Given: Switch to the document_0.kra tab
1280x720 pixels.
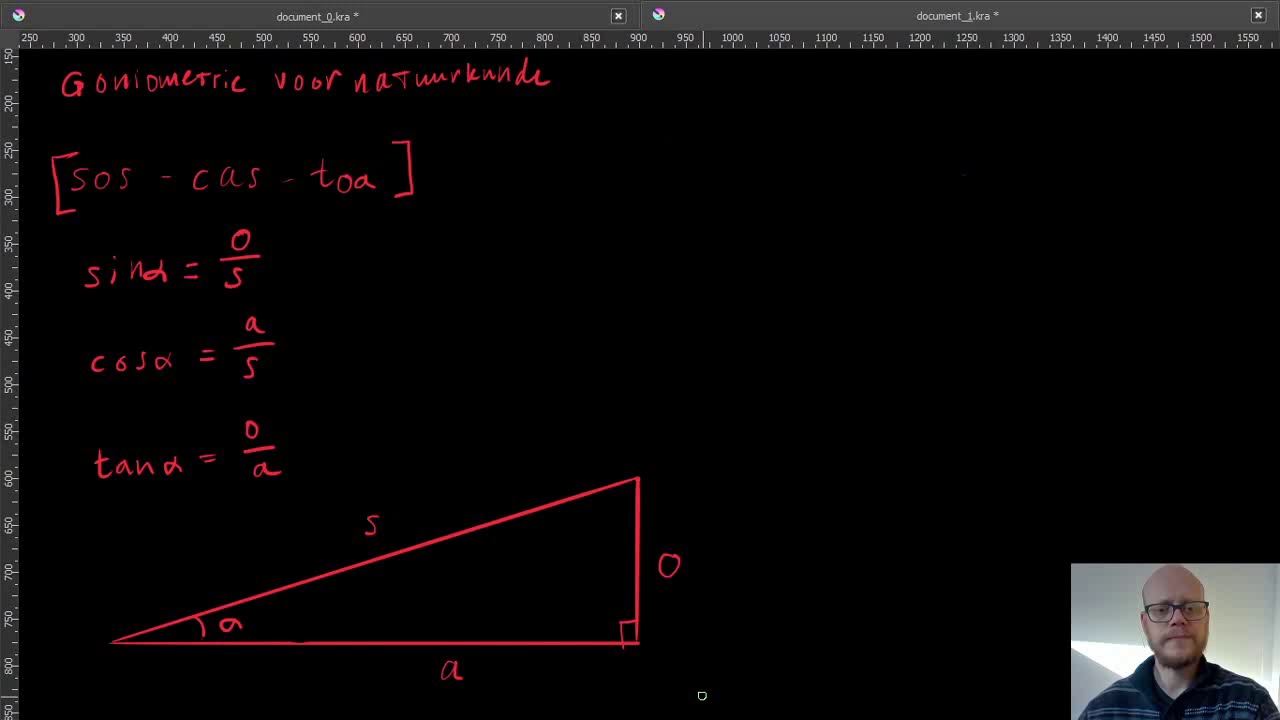Looking at the screenshot, I should coord(317,16).
